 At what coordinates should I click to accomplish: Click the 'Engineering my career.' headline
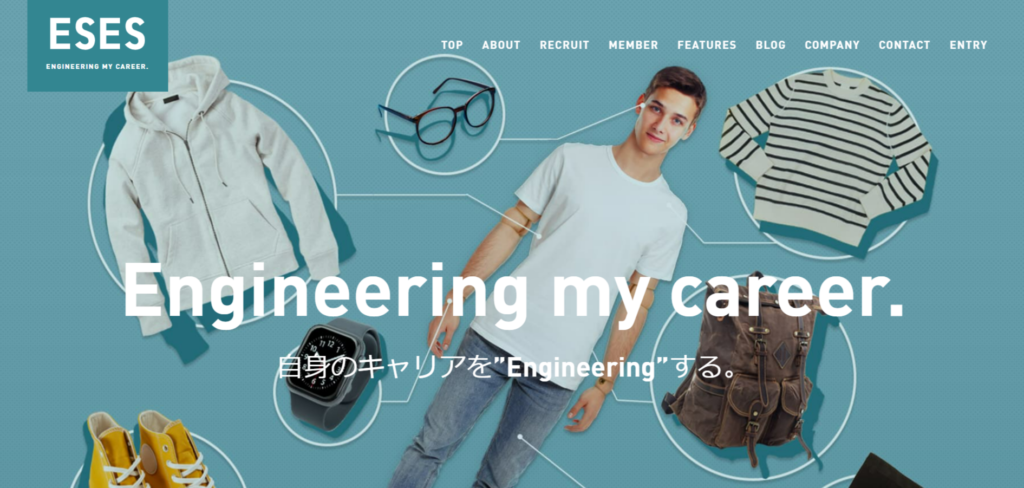[x=513, y=292]
